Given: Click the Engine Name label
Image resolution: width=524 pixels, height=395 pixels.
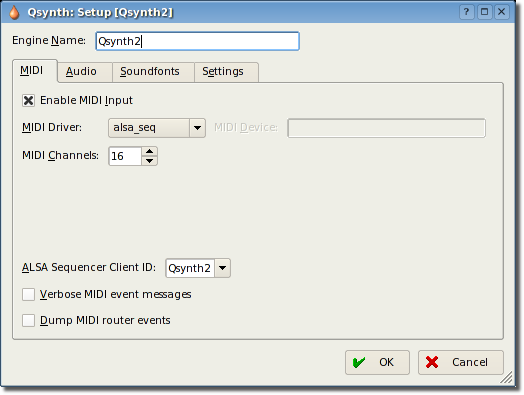Looking at the screenshot, I should click(x=49, y=41).
